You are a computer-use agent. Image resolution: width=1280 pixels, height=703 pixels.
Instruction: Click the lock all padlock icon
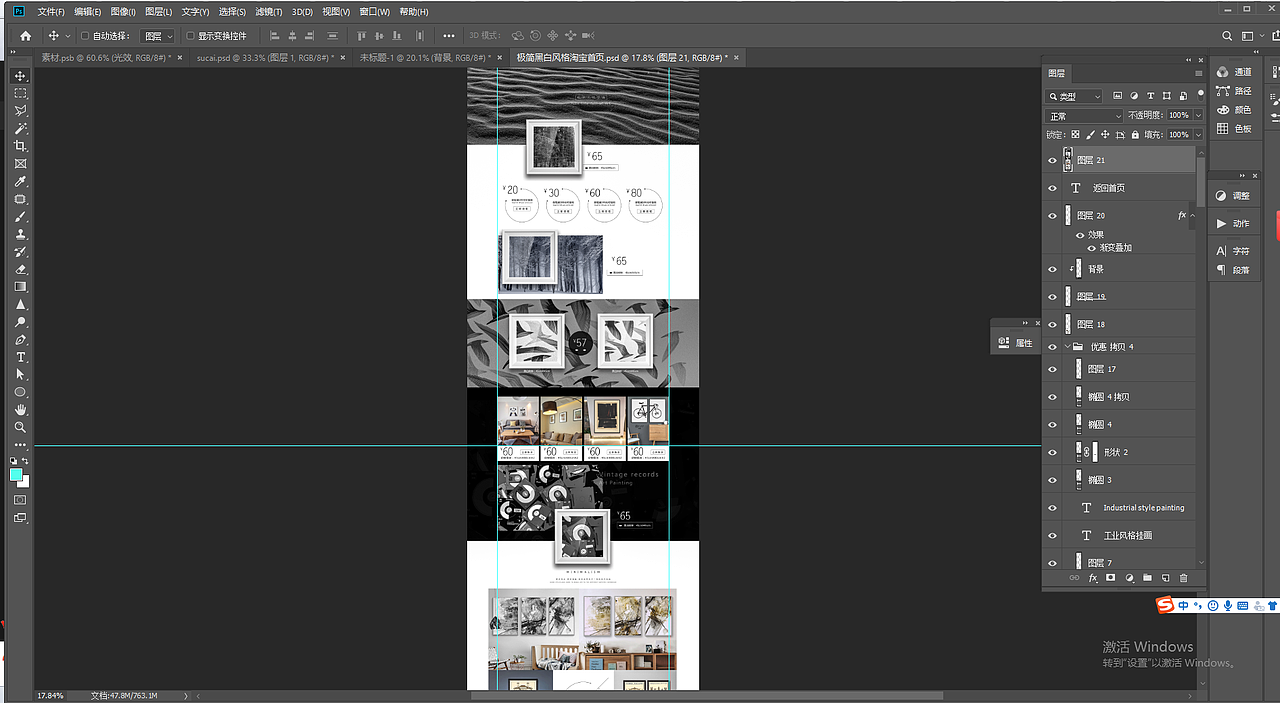(x=1135, y=134)
